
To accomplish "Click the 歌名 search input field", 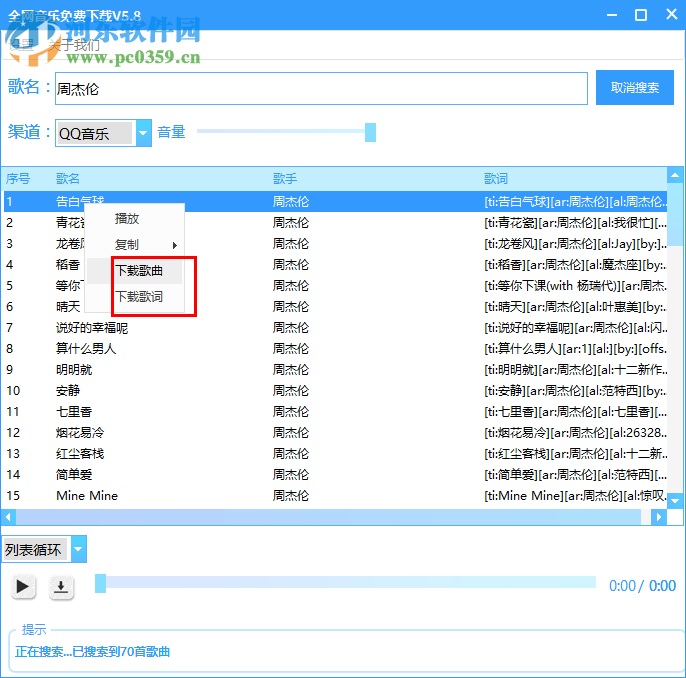I will [x=321, y=88].
